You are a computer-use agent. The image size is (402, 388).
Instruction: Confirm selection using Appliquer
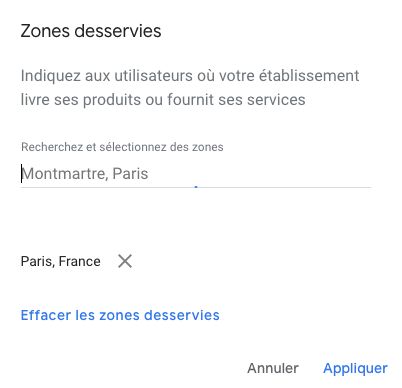(355, 368)
